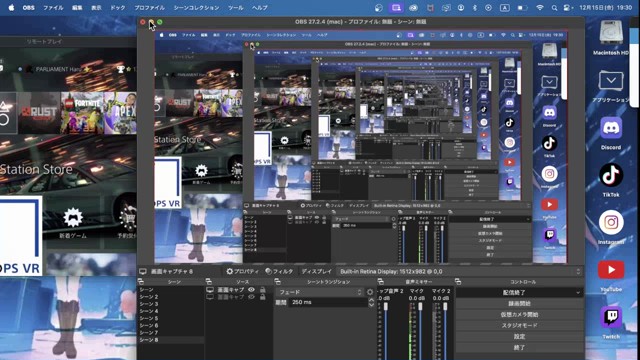640x360 pixels.
Task: Pop out the ソース dock panel icon
Action: [209, 282]
